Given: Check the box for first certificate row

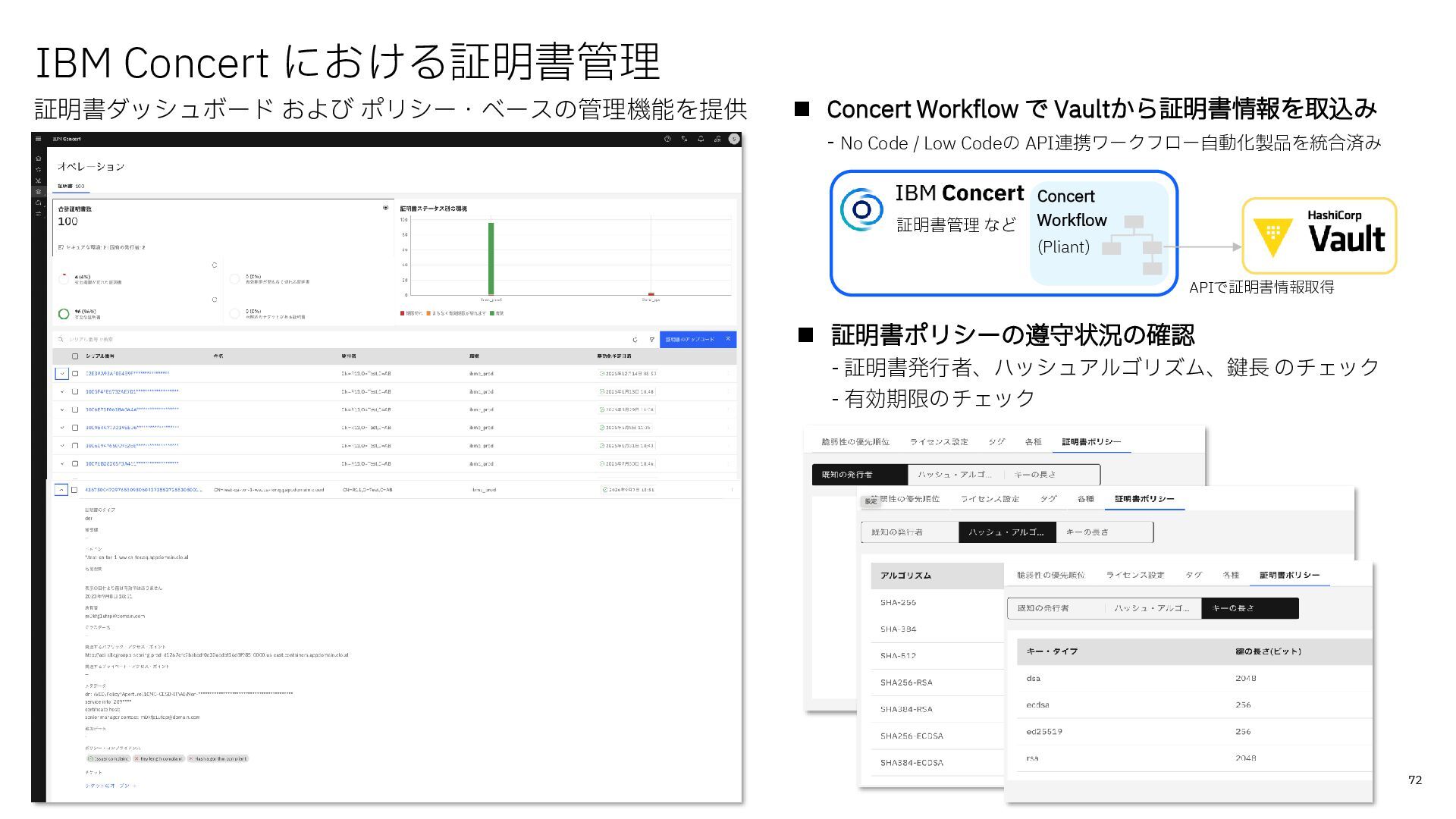Looking at the screenshot, I should 75,373.
